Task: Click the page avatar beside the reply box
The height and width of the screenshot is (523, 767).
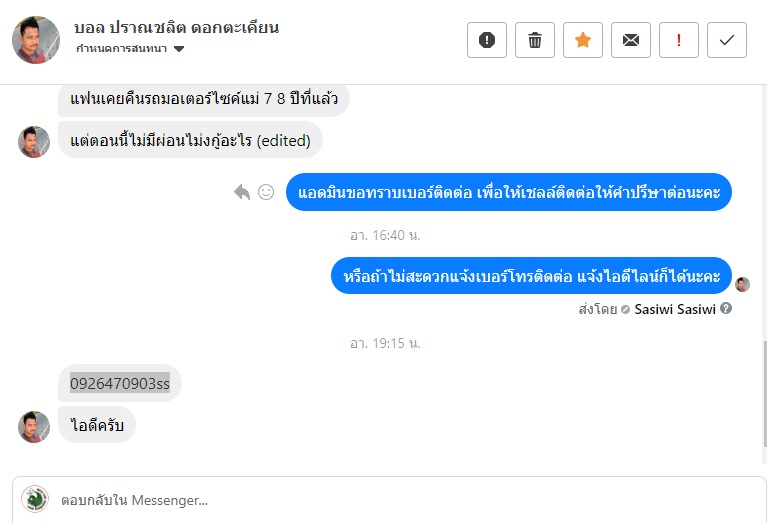Action: (x=36, y=499)
